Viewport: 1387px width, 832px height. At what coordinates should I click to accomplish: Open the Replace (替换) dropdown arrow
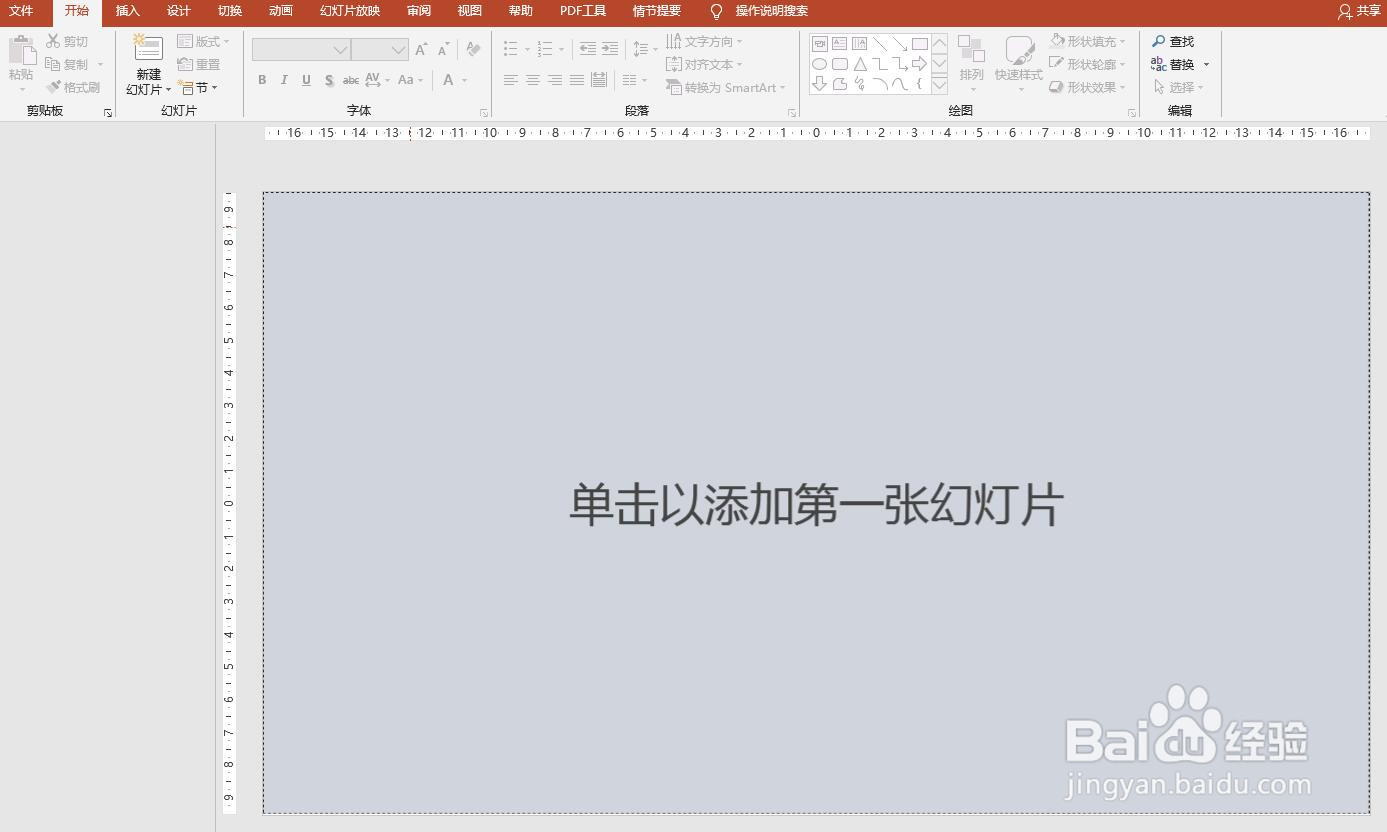coord(1206,64)
